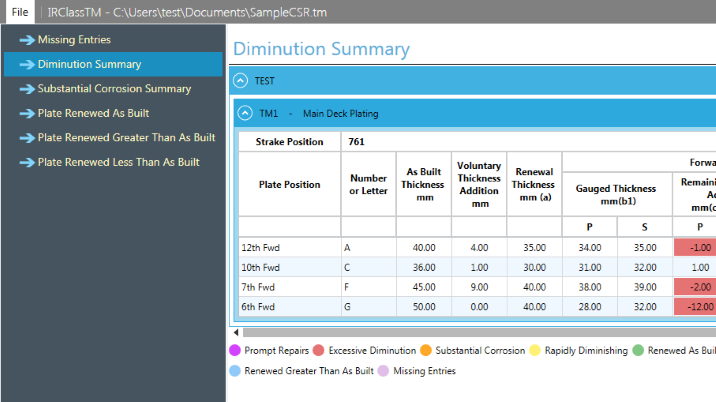Click the Gauged Thickness P sub-header
This screenshot has width=716, height=402.
(590, 227)
